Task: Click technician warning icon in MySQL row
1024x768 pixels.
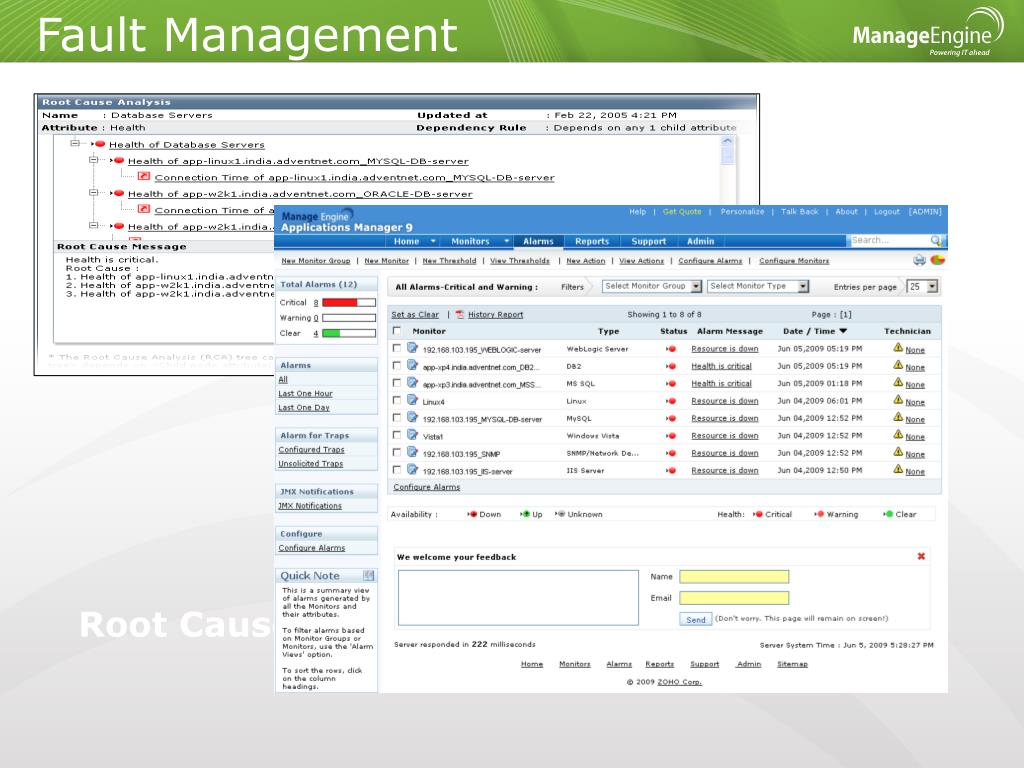Action: 898,417
